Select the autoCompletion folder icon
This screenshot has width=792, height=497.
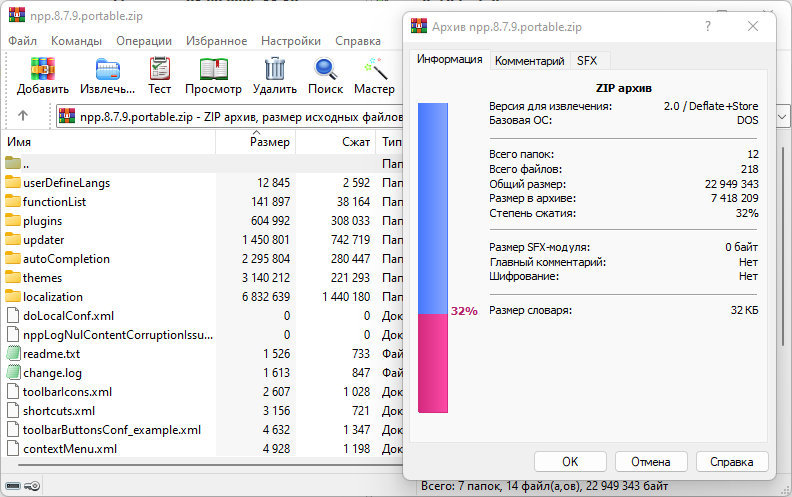13,258
